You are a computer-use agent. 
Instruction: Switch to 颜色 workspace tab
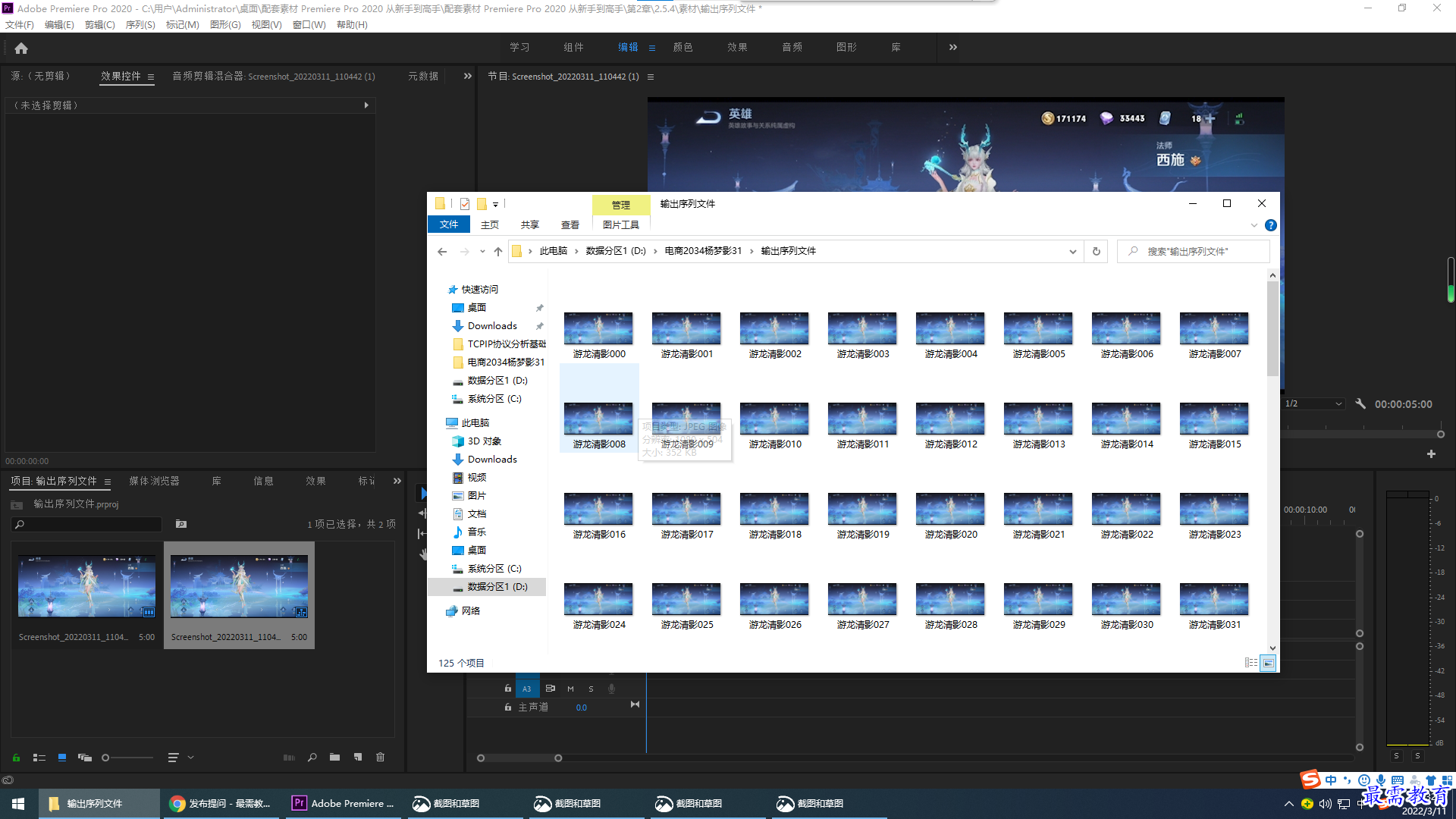click(x=682, y=48)
